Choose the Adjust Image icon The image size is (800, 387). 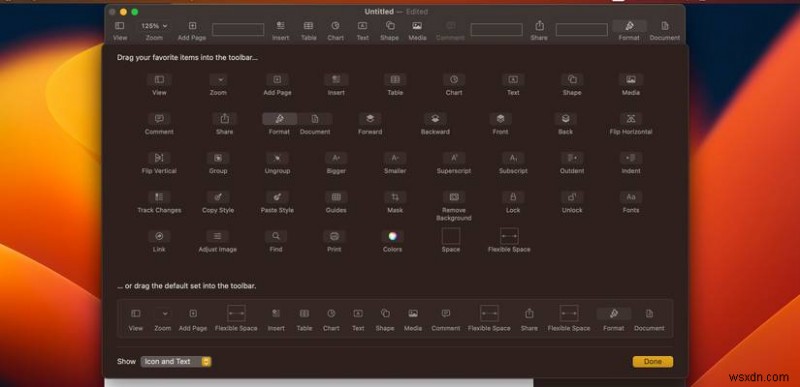point(217,237)
